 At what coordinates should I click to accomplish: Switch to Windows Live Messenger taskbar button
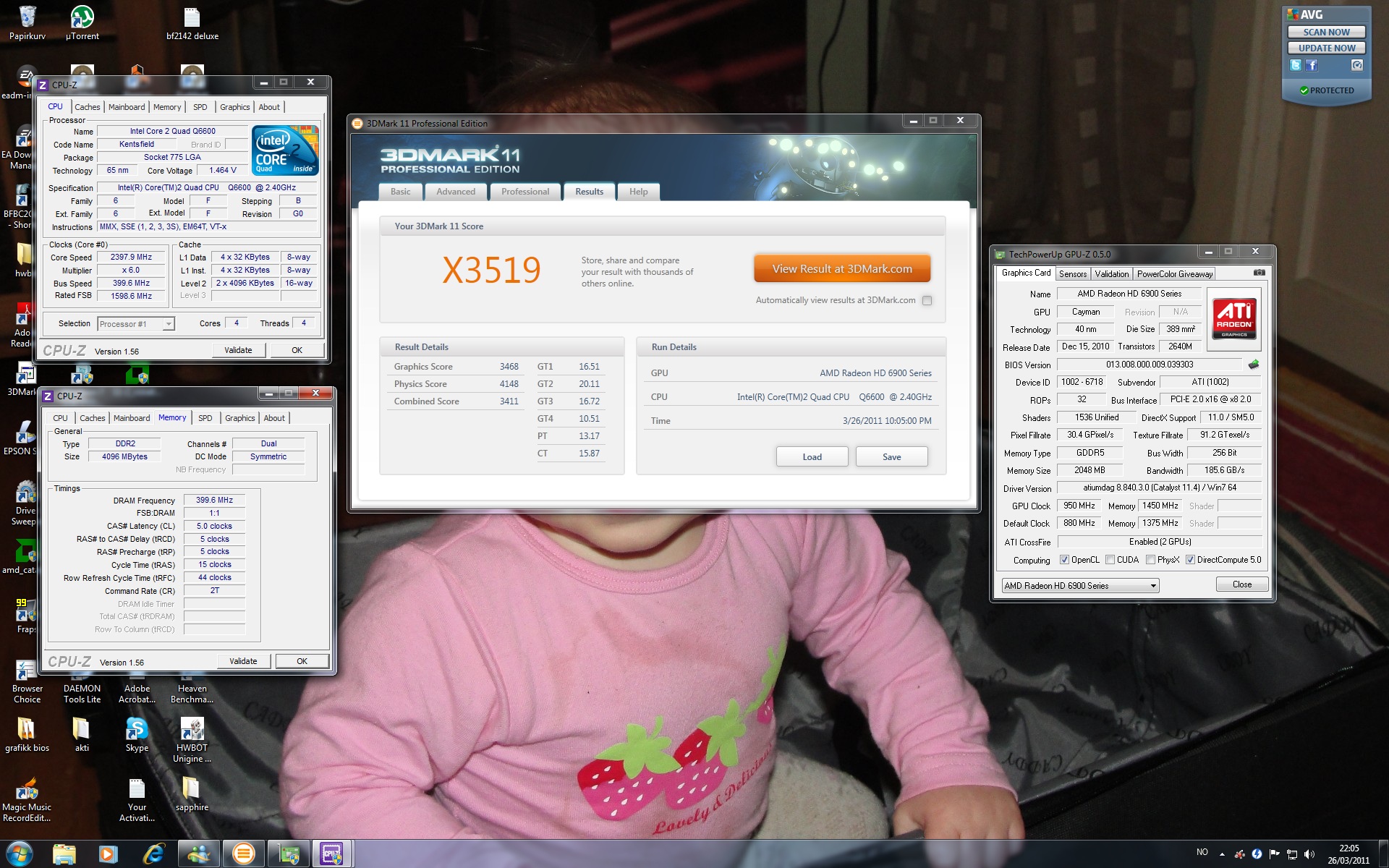[x=199, y=854]
